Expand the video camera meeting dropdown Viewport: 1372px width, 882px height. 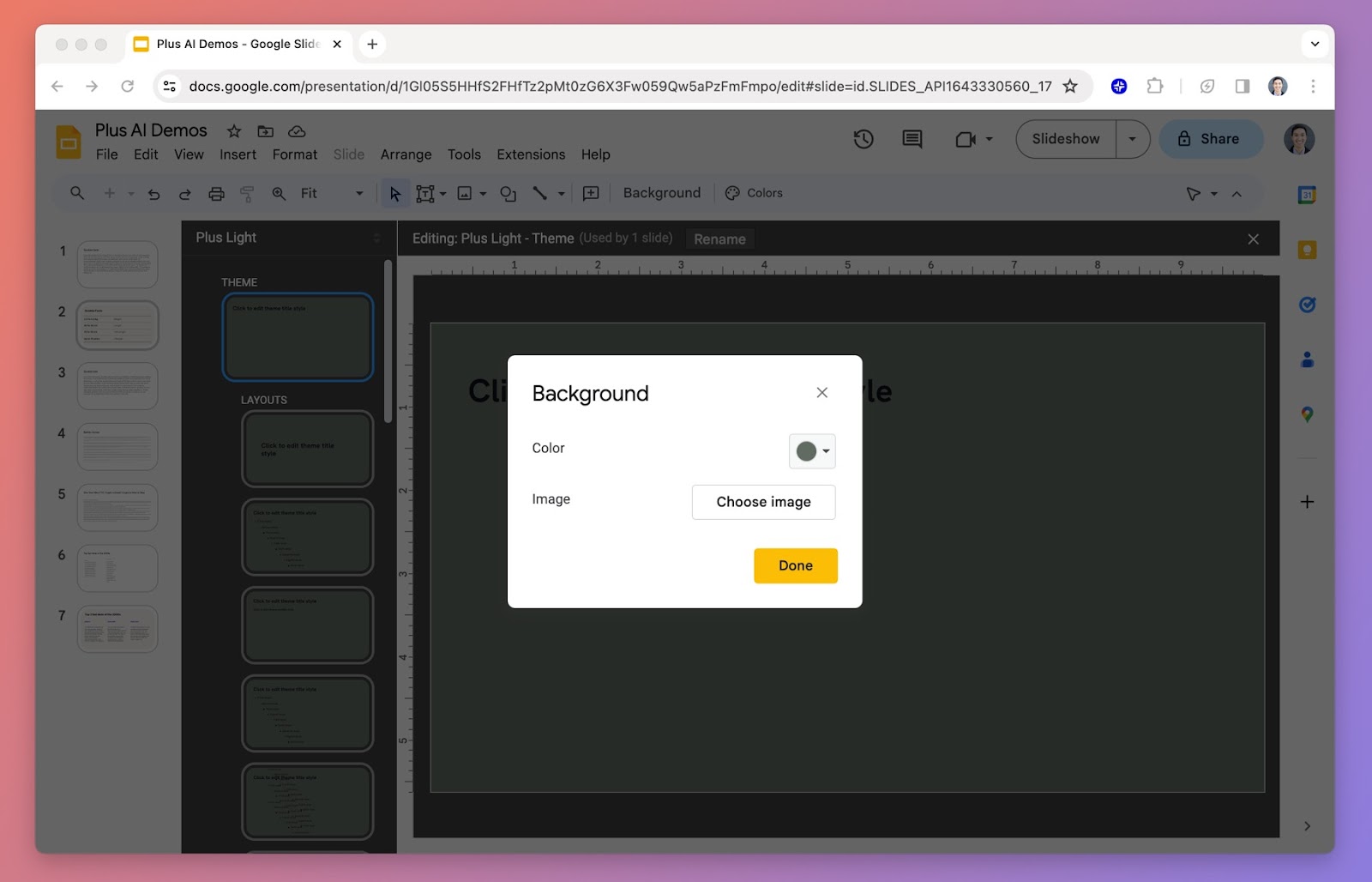coord(989,139)
